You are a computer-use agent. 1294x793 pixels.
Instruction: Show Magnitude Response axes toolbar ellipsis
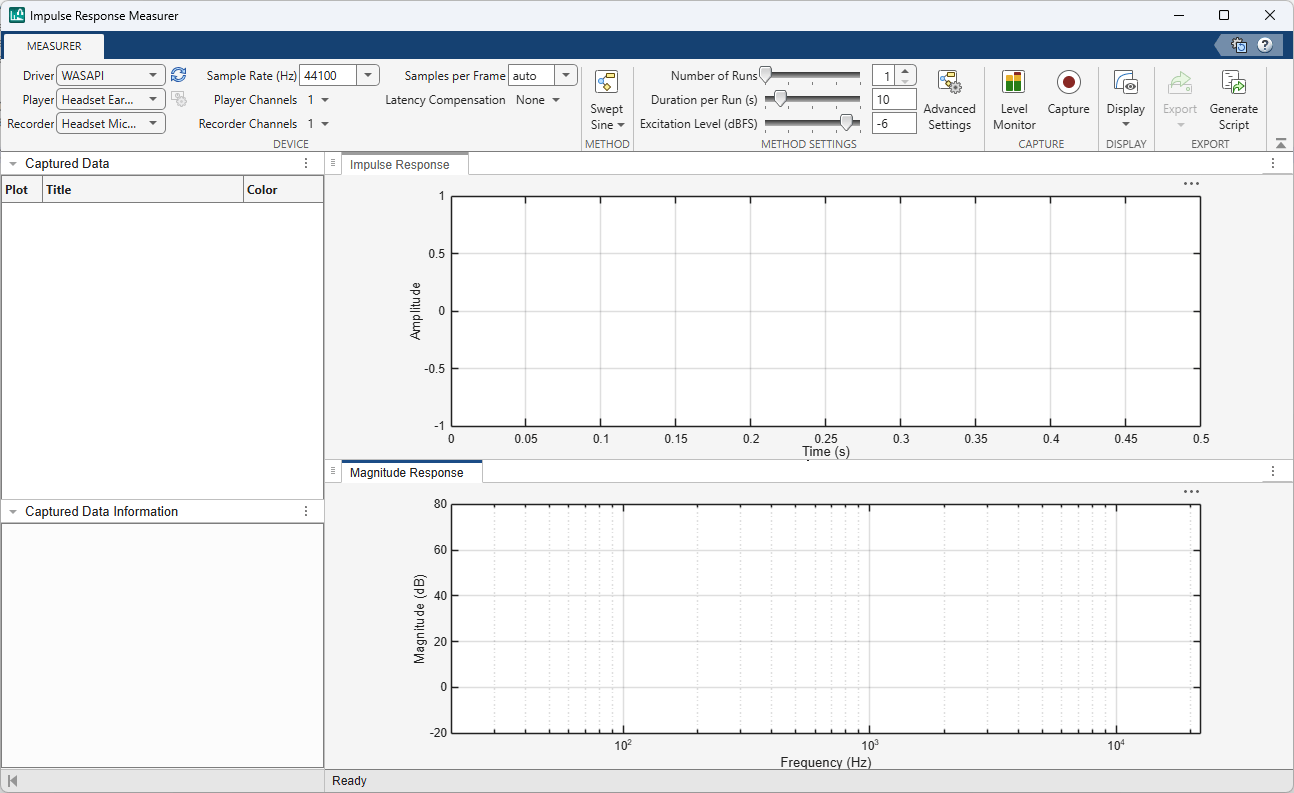1190,492
